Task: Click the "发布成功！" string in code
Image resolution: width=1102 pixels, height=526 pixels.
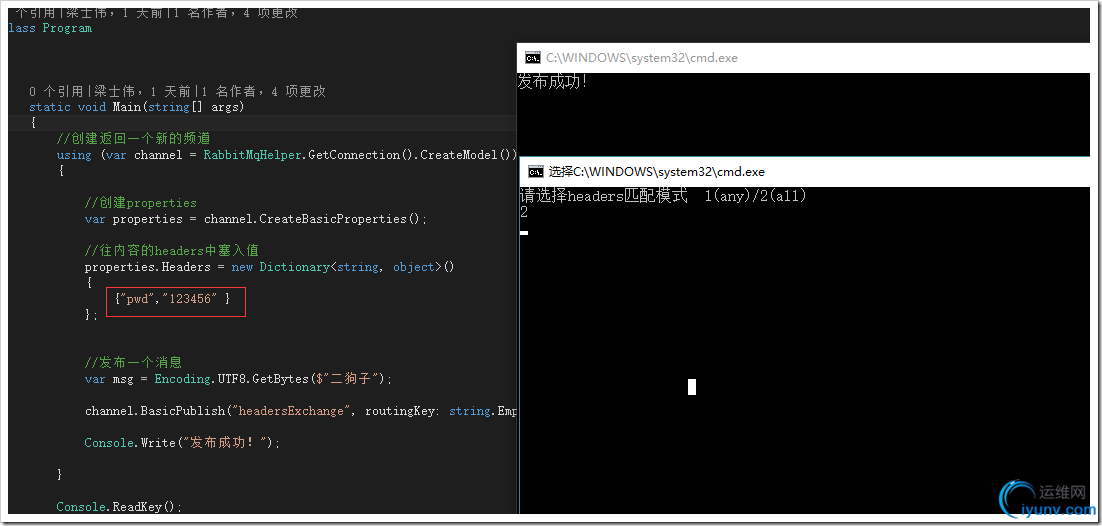Action: pyautogui.click(x=224, y=443)
